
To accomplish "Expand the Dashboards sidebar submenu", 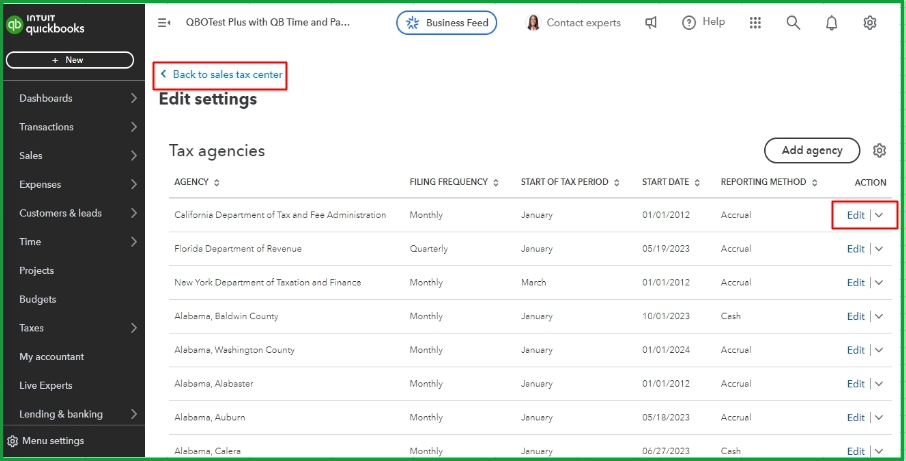I will click(x=134, y=98).
